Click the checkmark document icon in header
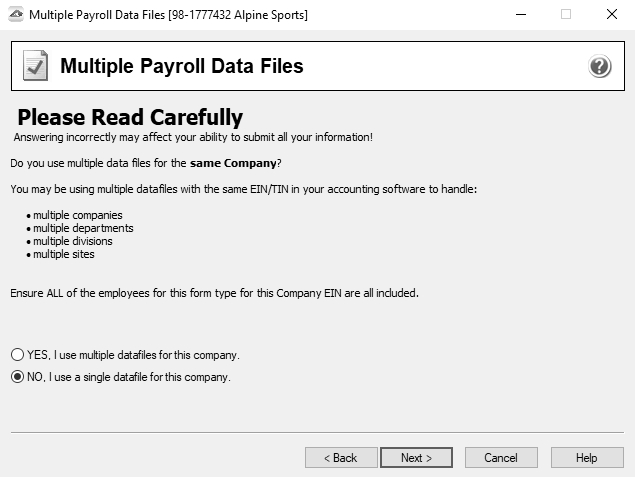This screenshot has width=635, height=477. [35, 65]
